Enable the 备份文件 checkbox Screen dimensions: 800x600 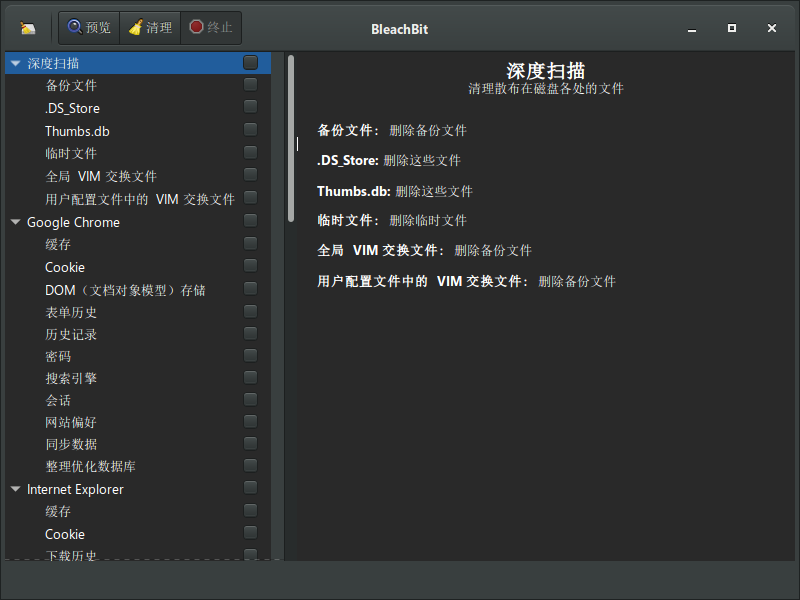point(251,84)
